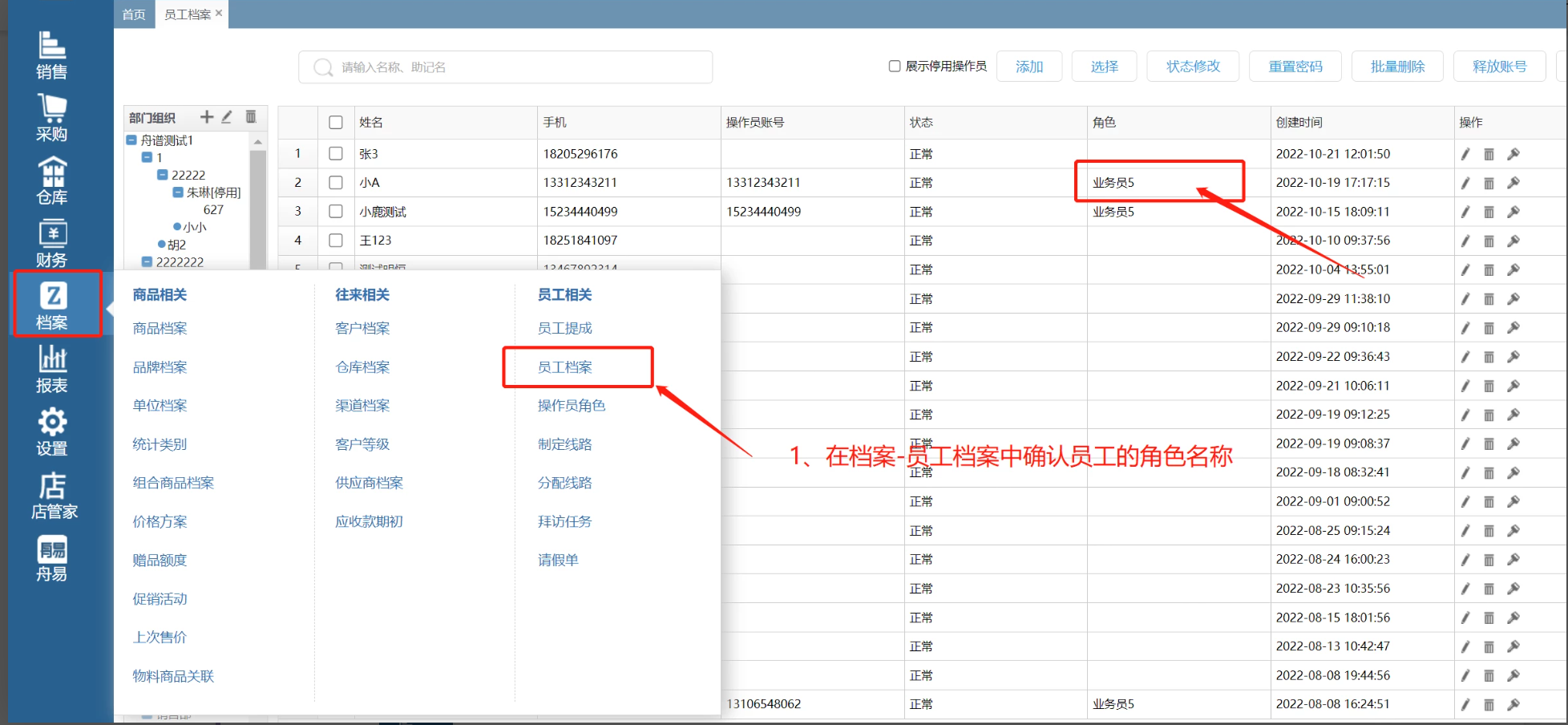The image size is (1568, 725).
Task: Switch to the 首页 tab
Action: pos(134,14)
